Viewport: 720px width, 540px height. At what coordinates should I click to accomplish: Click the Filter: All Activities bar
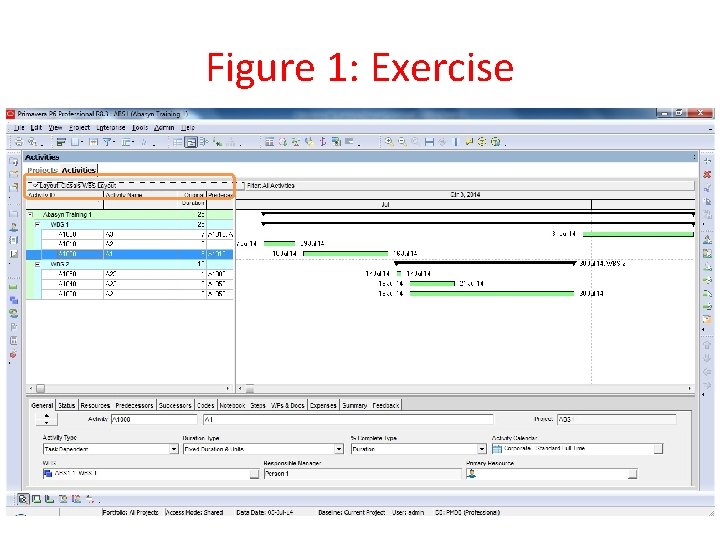pyautogui.click(x=469, y=186)
